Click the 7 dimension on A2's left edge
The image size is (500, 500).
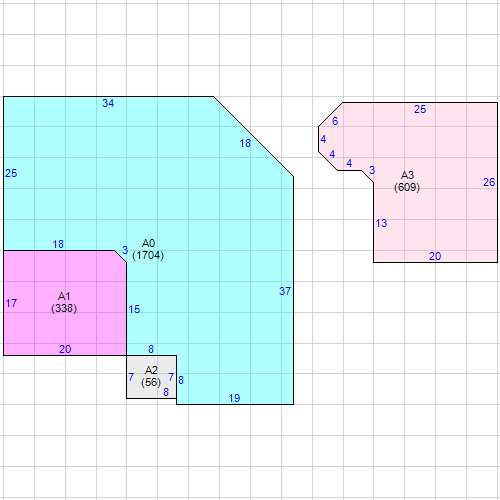coord(131,377)
